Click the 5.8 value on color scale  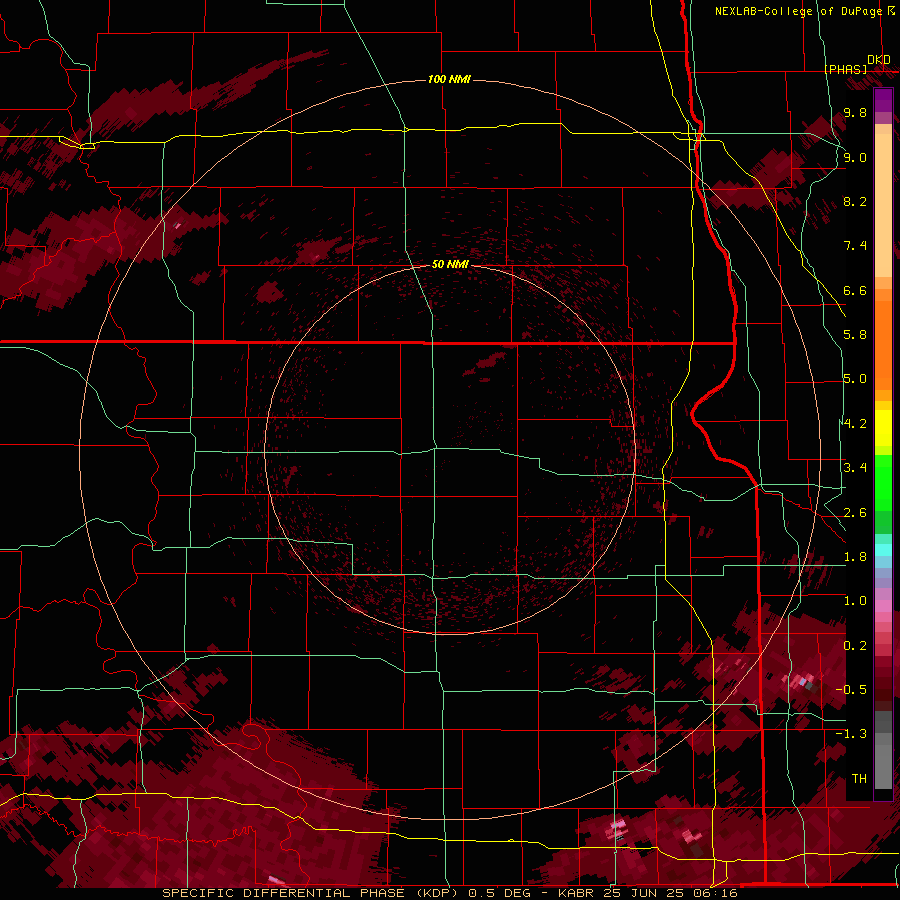[855, 335]
